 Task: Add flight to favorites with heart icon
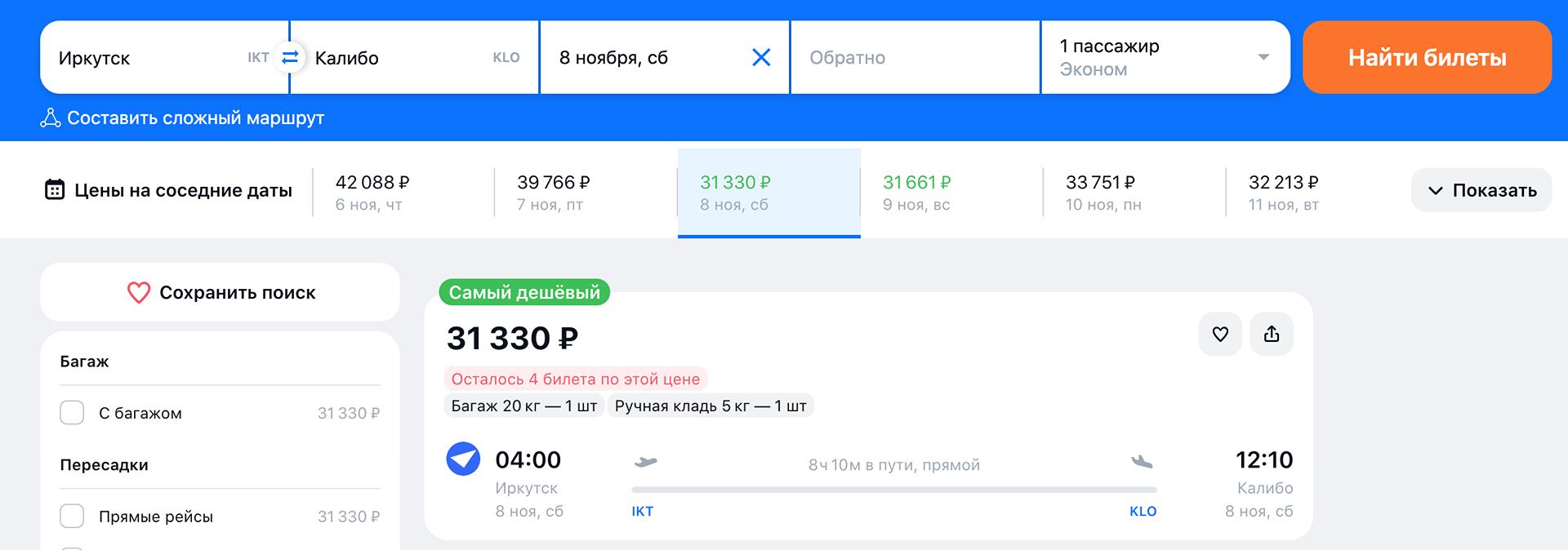(1220, 335)
